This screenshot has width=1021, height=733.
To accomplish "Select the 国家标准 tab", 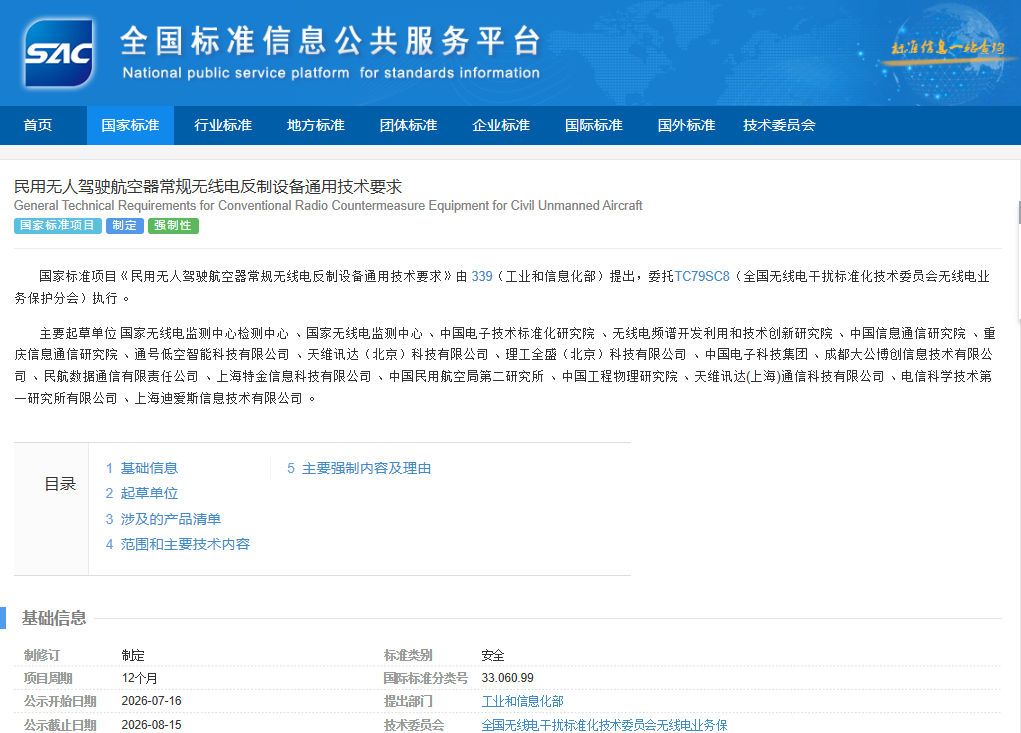I will [130, 125].
